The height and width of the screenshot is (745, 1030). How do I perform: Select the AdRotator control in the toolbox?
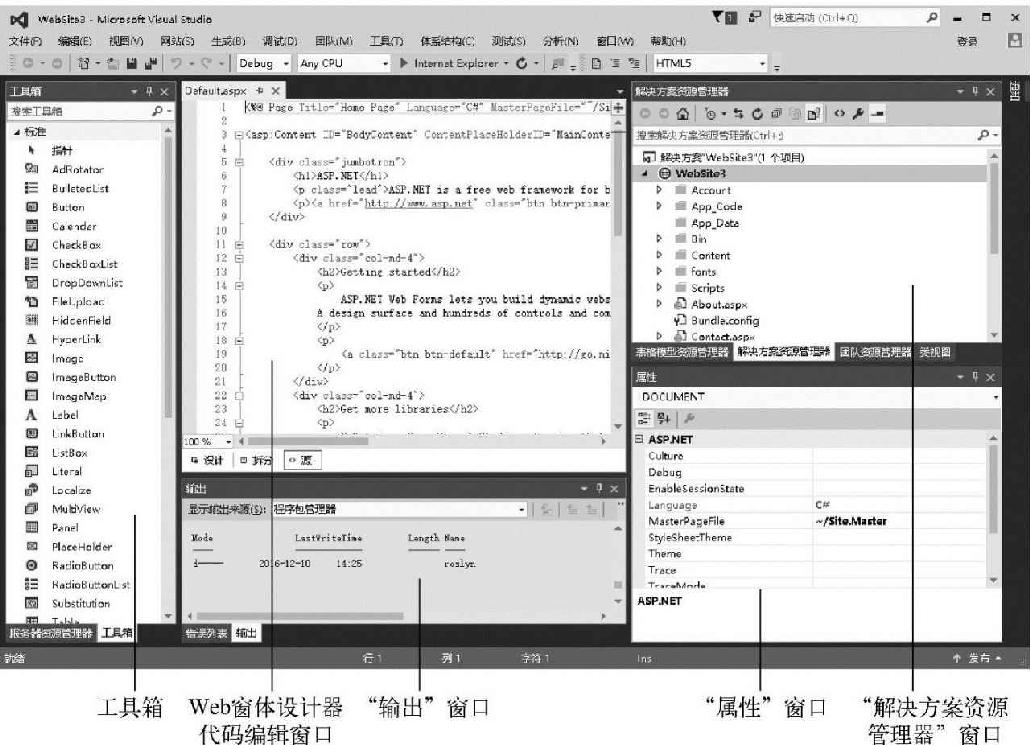pos(78,169)
